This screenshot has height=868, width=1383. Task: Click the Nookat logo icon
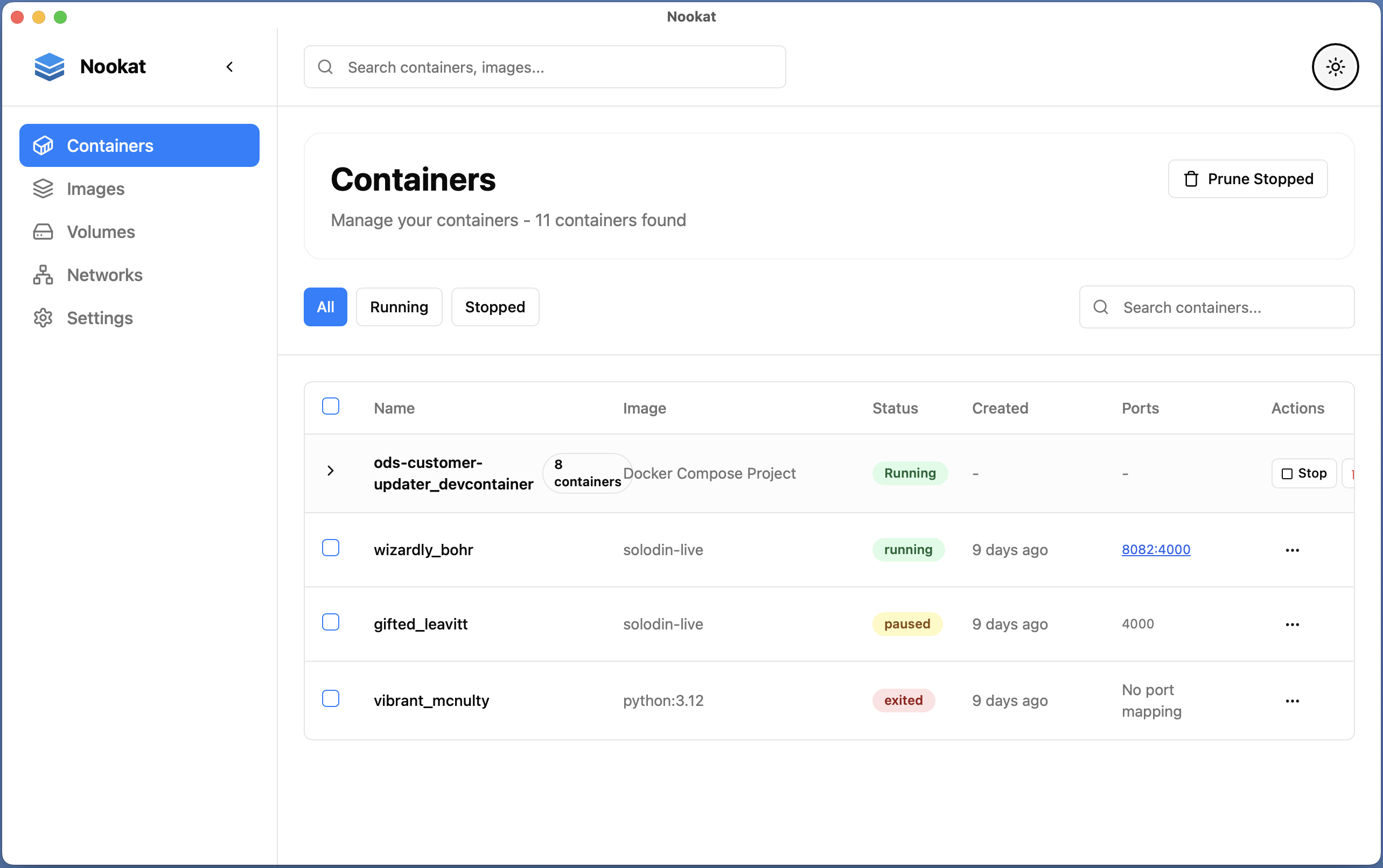50,67
